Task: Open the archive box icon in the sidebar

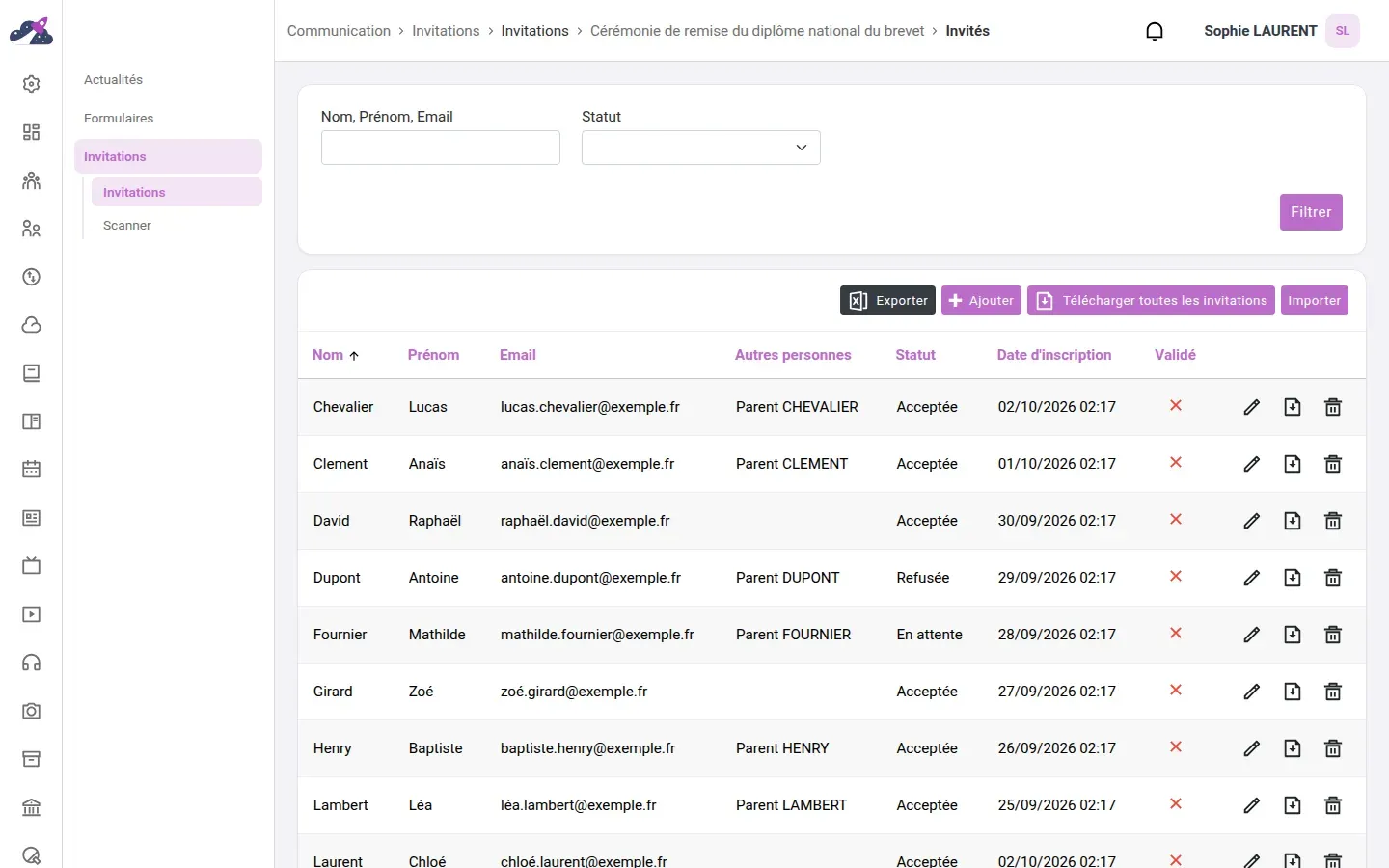Action: [x=31, y=759]
